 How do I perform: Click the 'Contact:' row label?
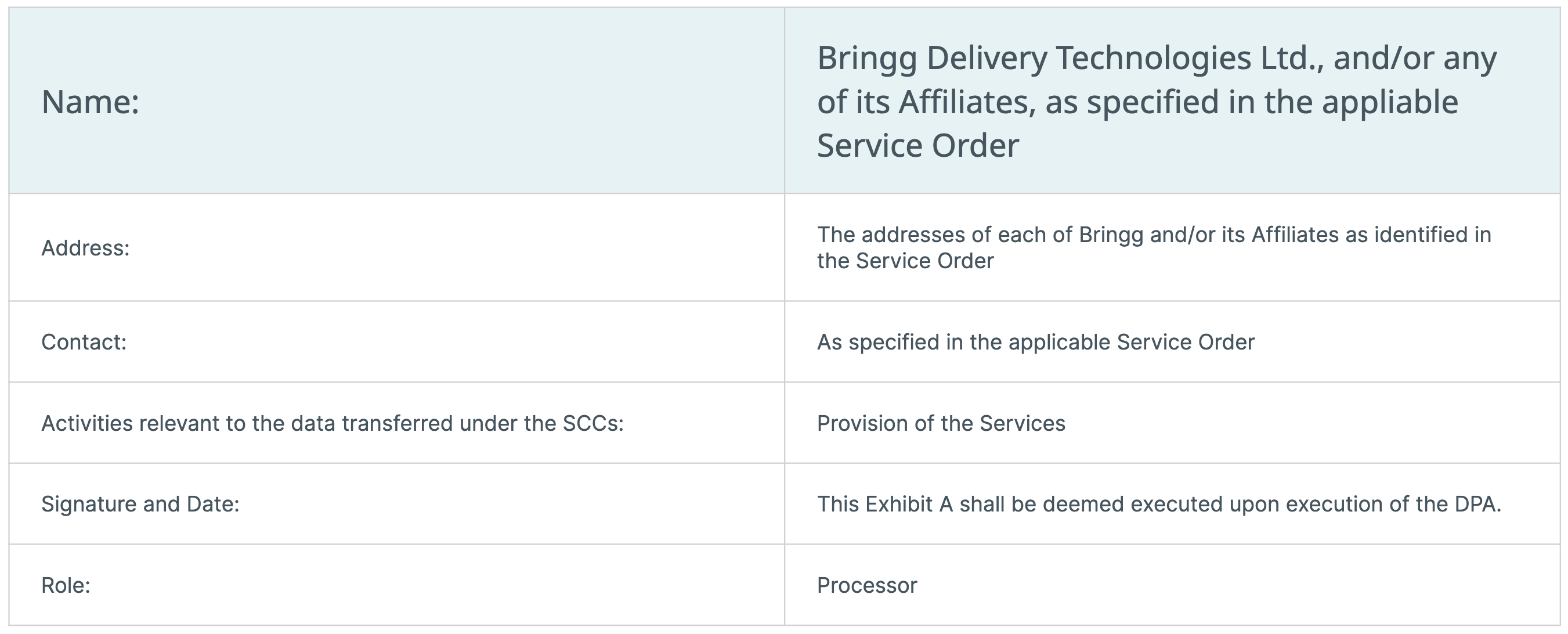coord(84,341)
